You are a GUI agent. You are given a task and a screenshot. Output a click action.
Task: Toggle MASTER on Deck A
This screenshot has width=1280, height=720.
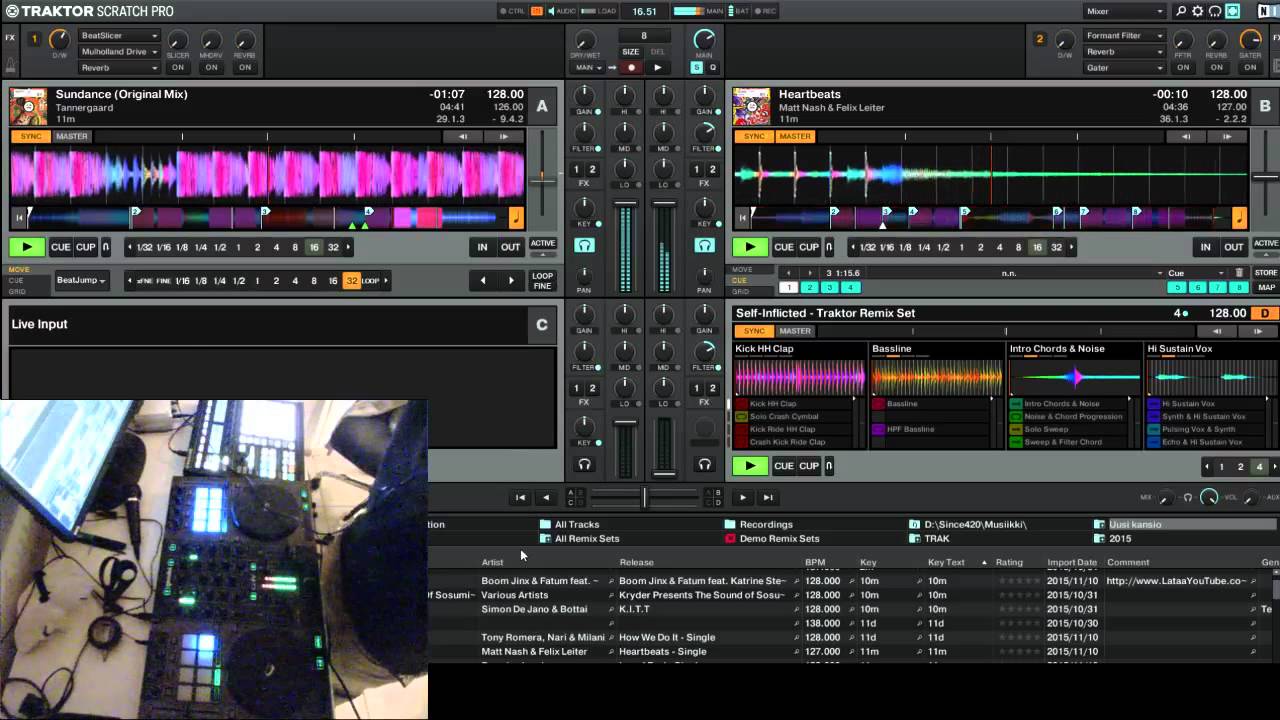(71, 136)
